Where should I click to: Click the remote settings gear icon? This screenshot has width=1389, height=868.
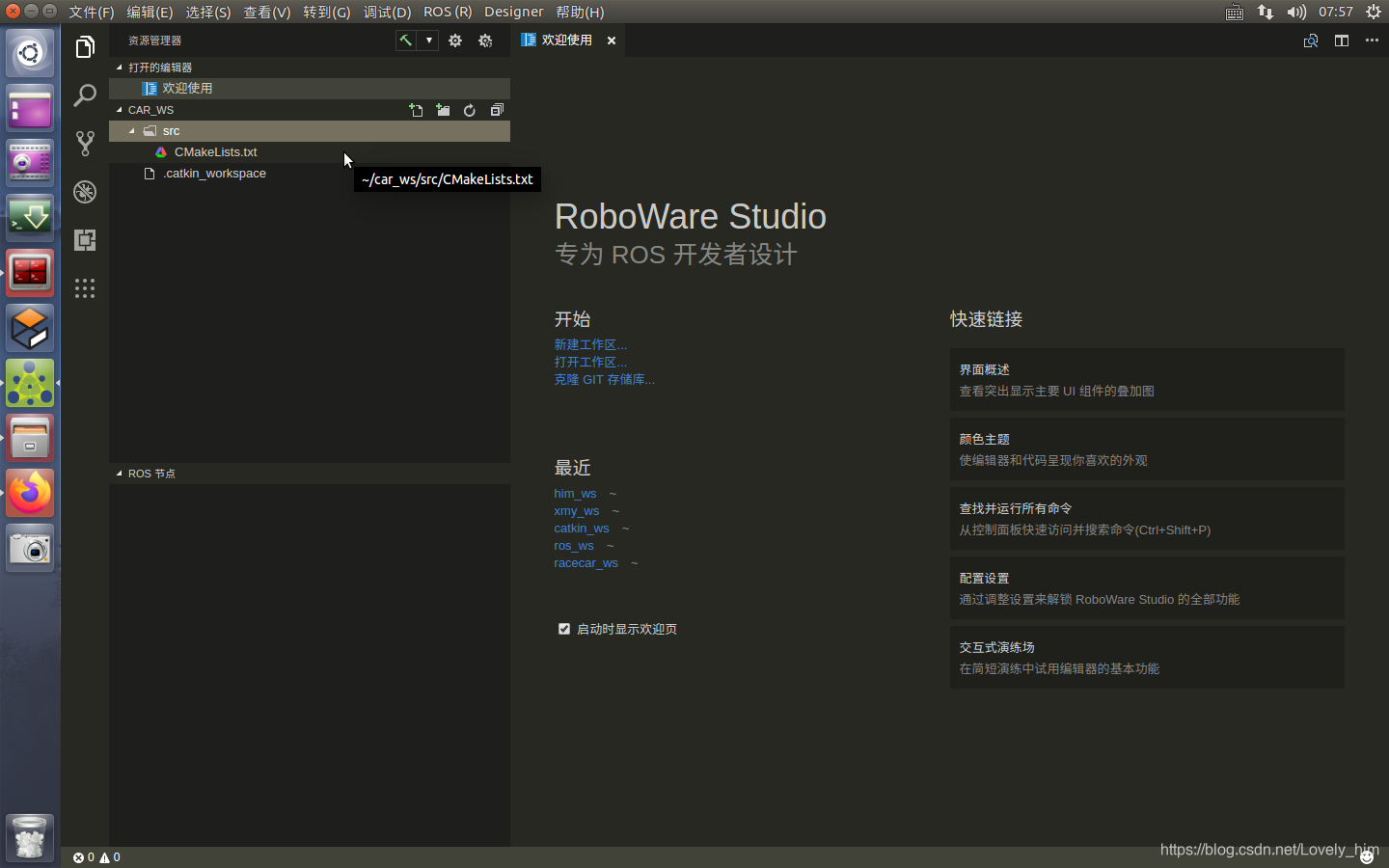click(485, 41)
